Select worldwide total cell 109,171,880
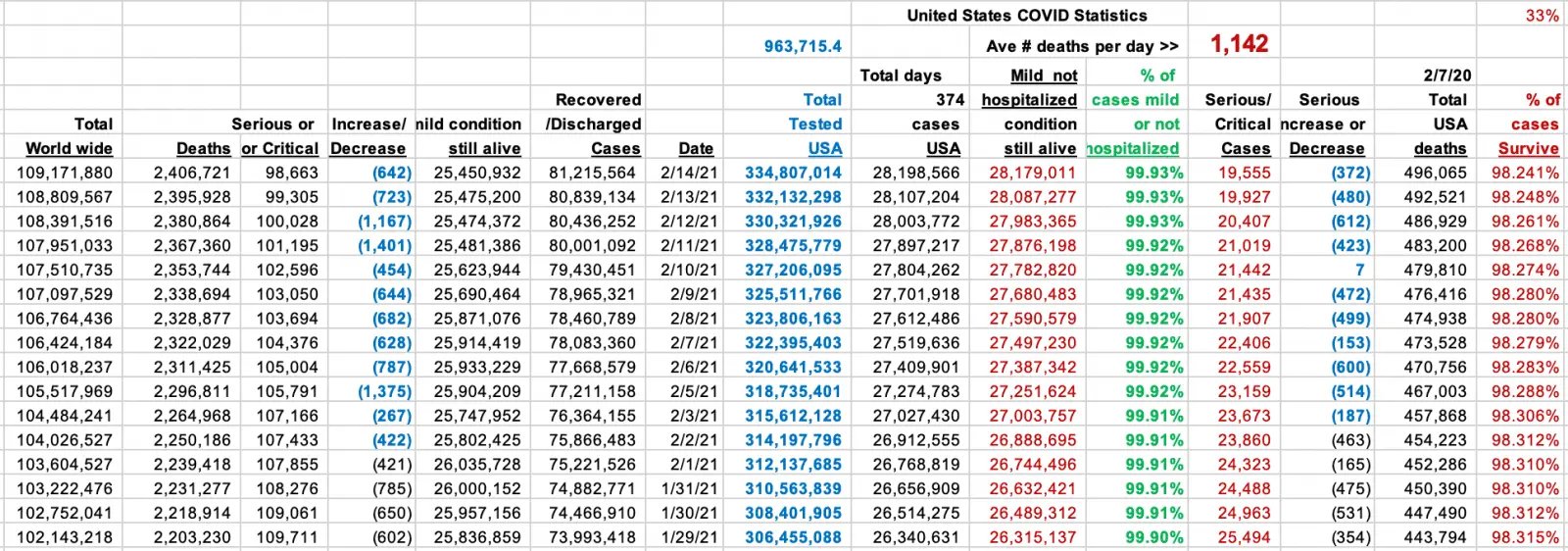 (x=65, y=173)
